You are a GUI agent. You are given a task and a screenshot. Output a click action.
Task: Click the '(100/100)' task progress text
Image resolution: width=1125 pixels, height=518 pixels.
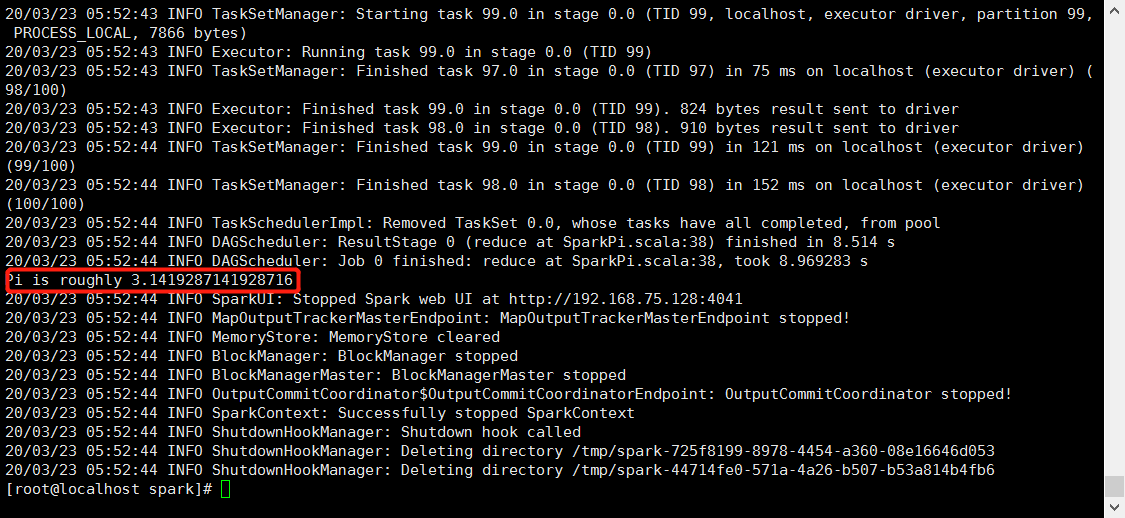pyautogui.click(x=45, y=204)
